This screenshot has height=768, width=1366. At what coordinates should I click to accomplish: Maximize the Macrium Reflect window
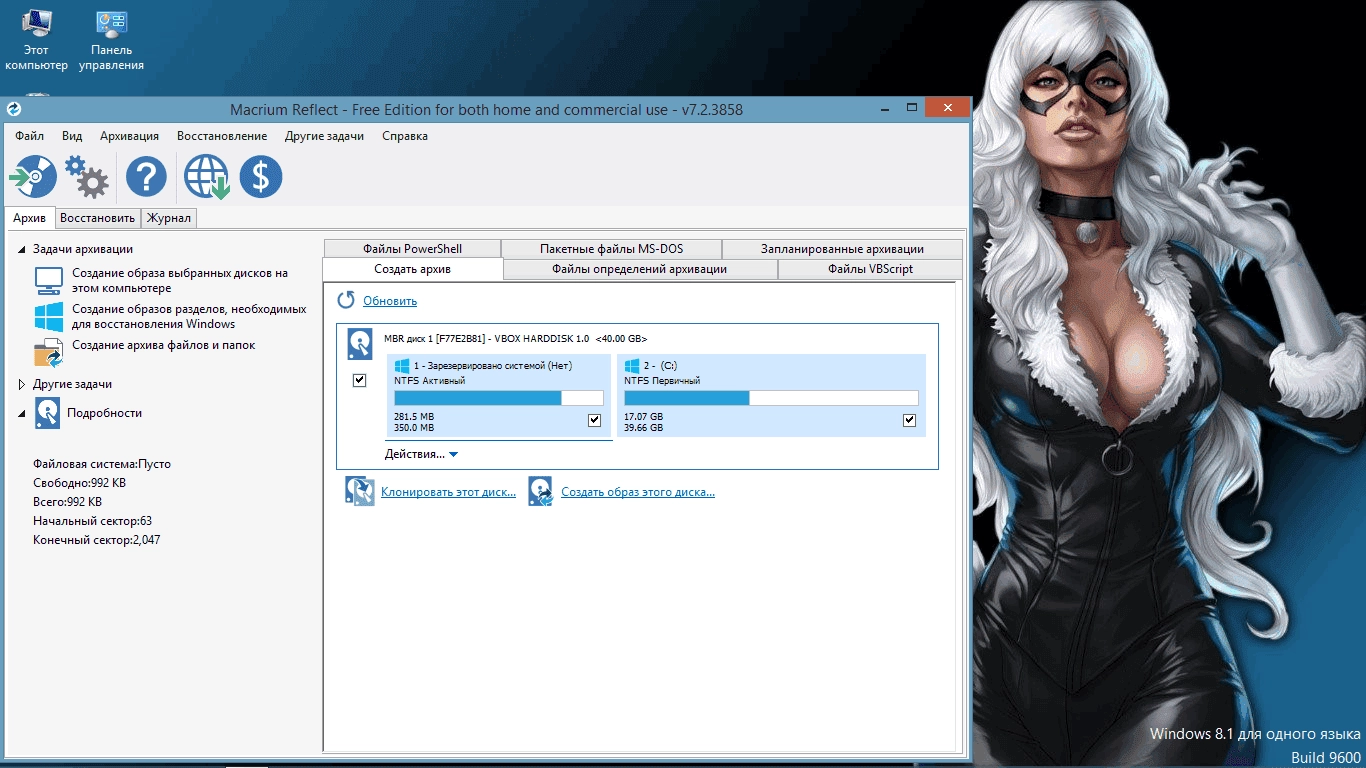(911, 107)
